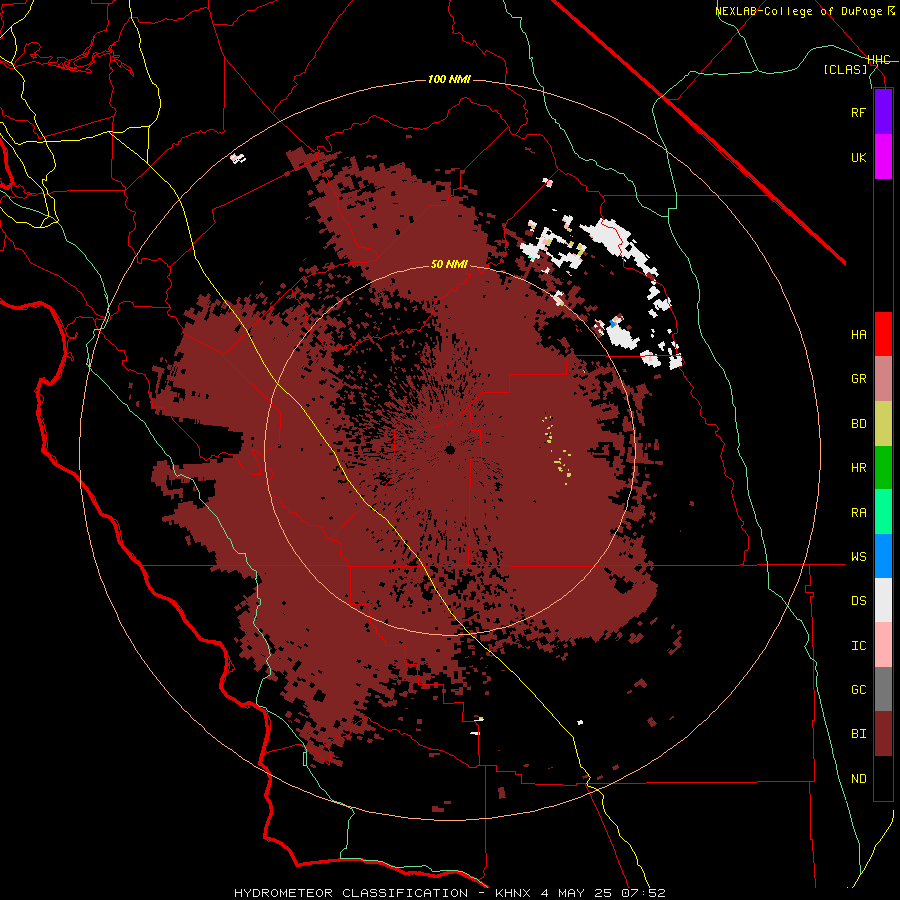
Task: Click the RF purple legend swatch
Action: [883, 112]
